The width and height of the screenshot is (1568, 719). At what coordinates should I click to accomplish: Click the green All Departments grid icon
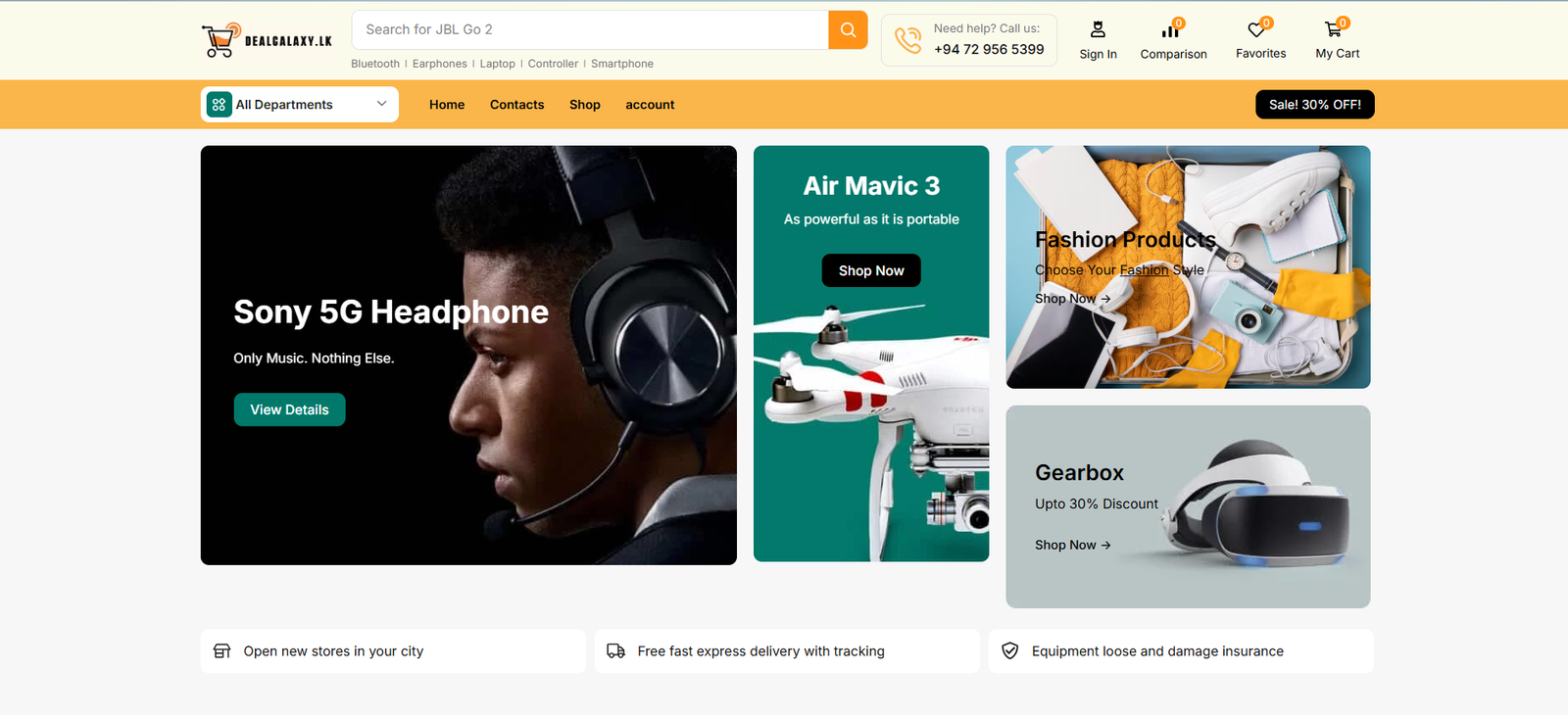coord(220,105)
